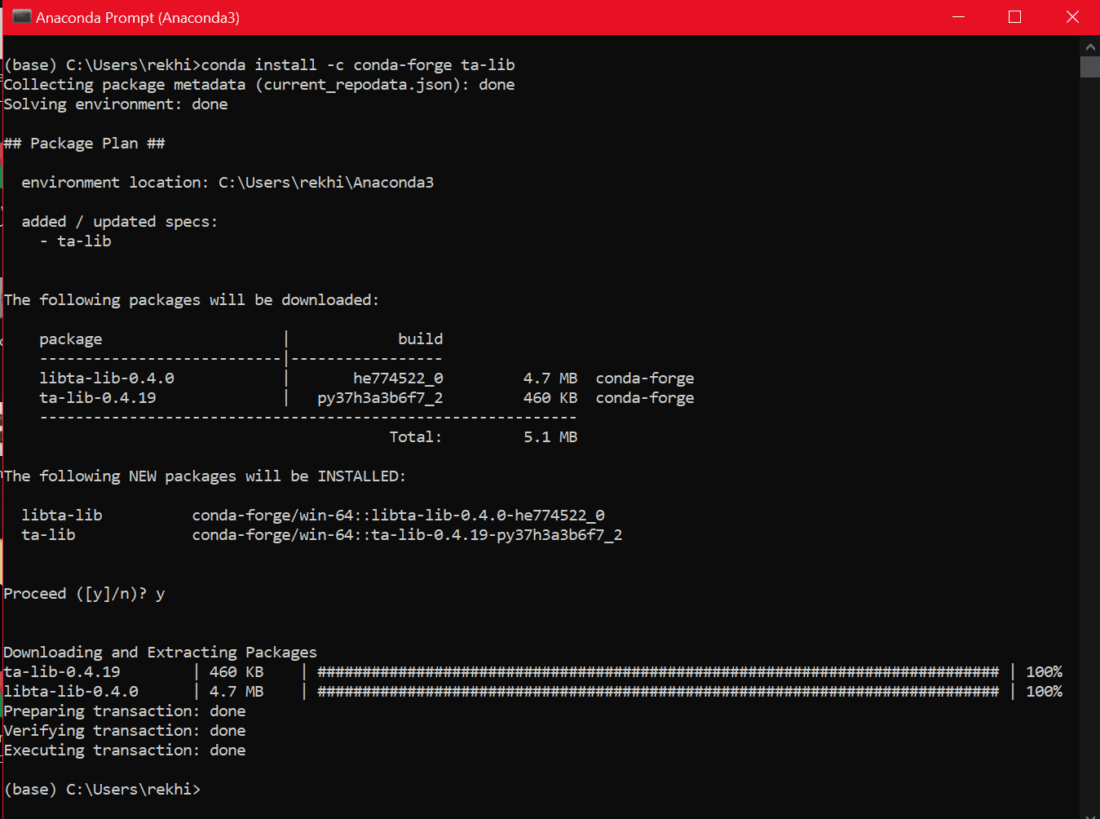Click the conda-forge channel label
1100x819 pixels.
point(645,378)
